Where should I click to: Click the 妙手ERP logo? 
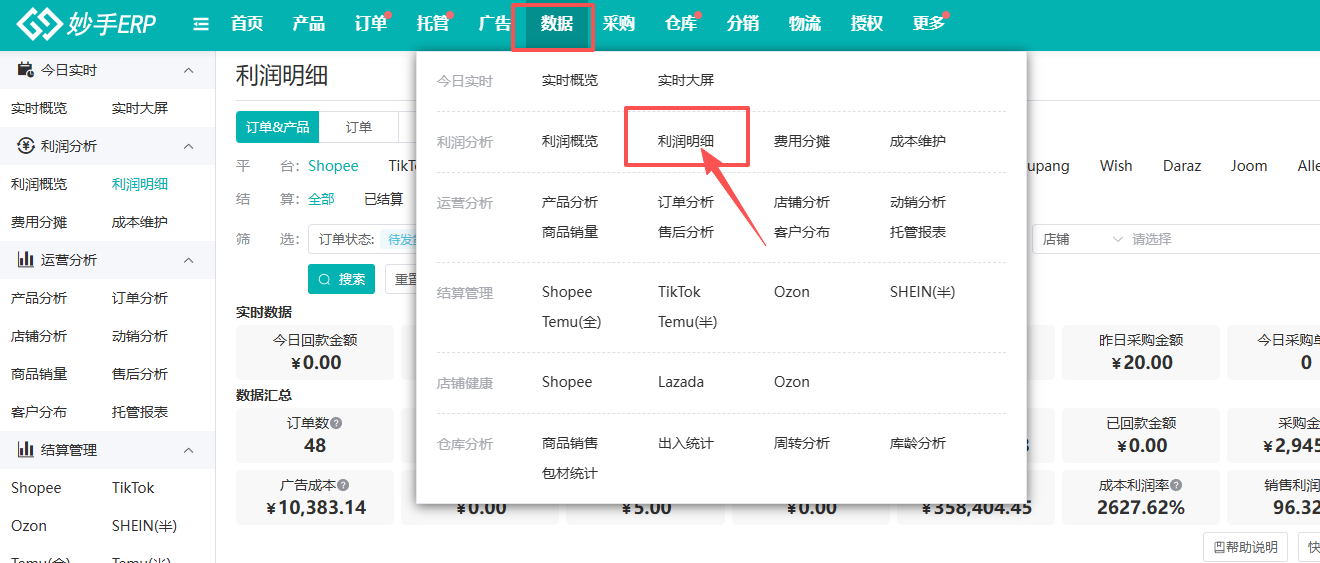point(86,24)
